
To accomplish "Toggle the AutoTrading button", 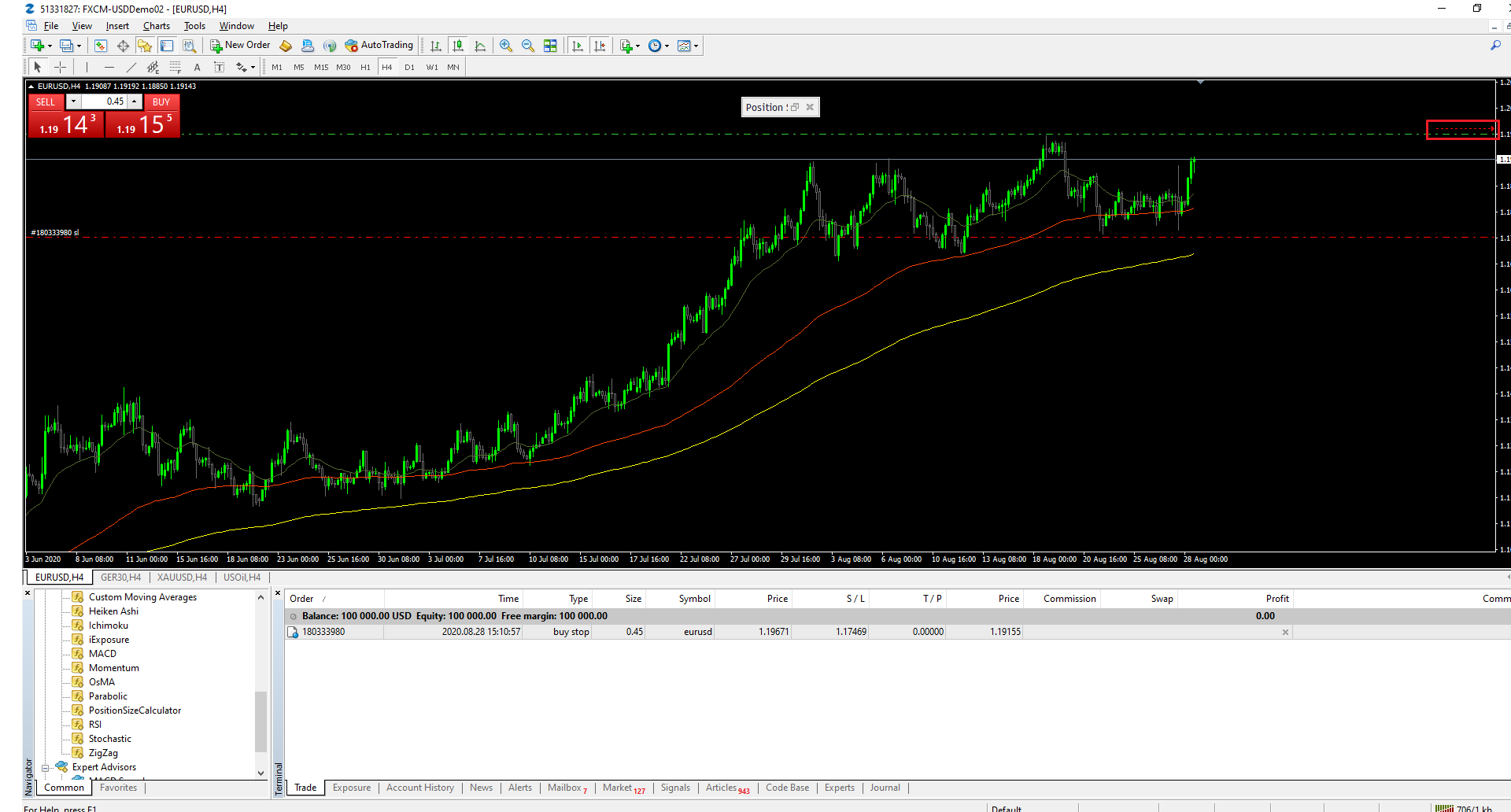I will tap(379, 46).
